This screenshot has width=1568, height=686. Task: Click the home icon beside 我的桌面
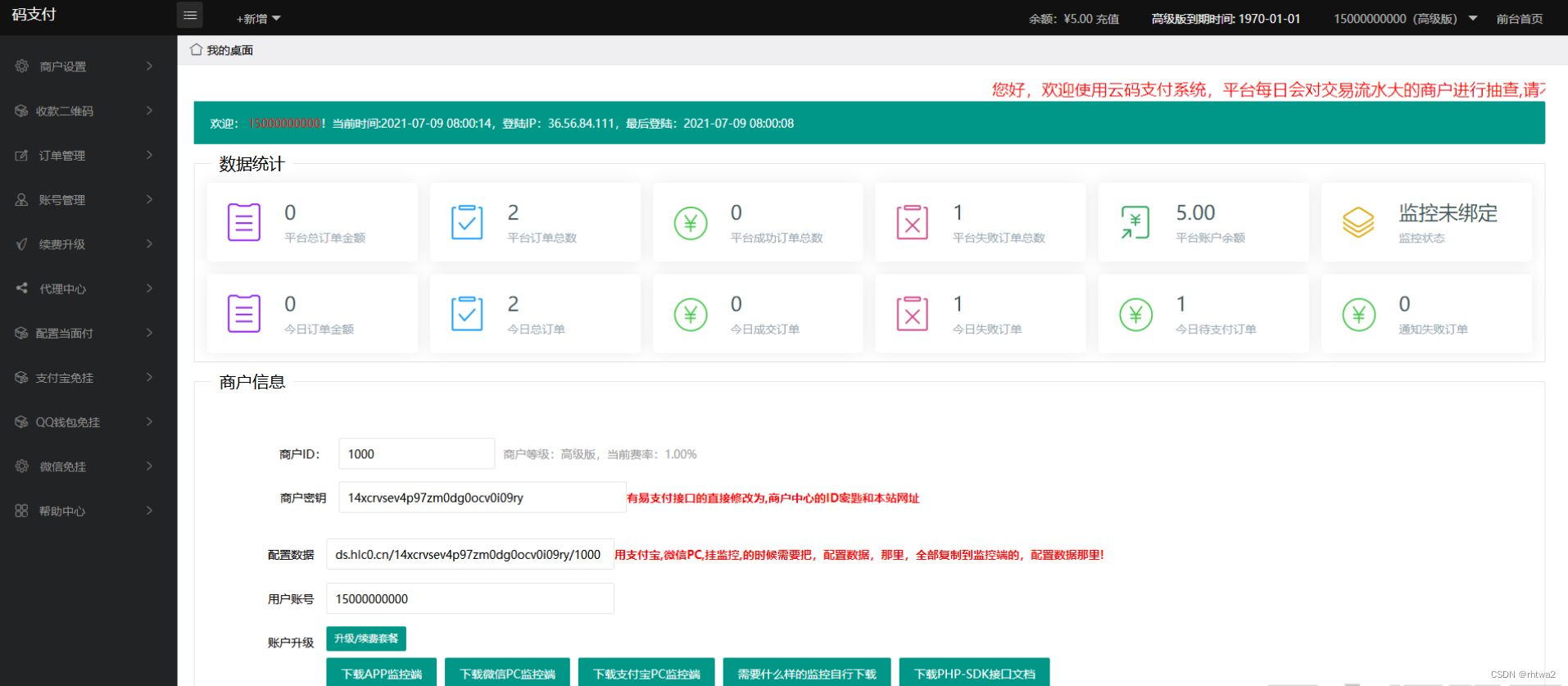[x=196, y=49]
